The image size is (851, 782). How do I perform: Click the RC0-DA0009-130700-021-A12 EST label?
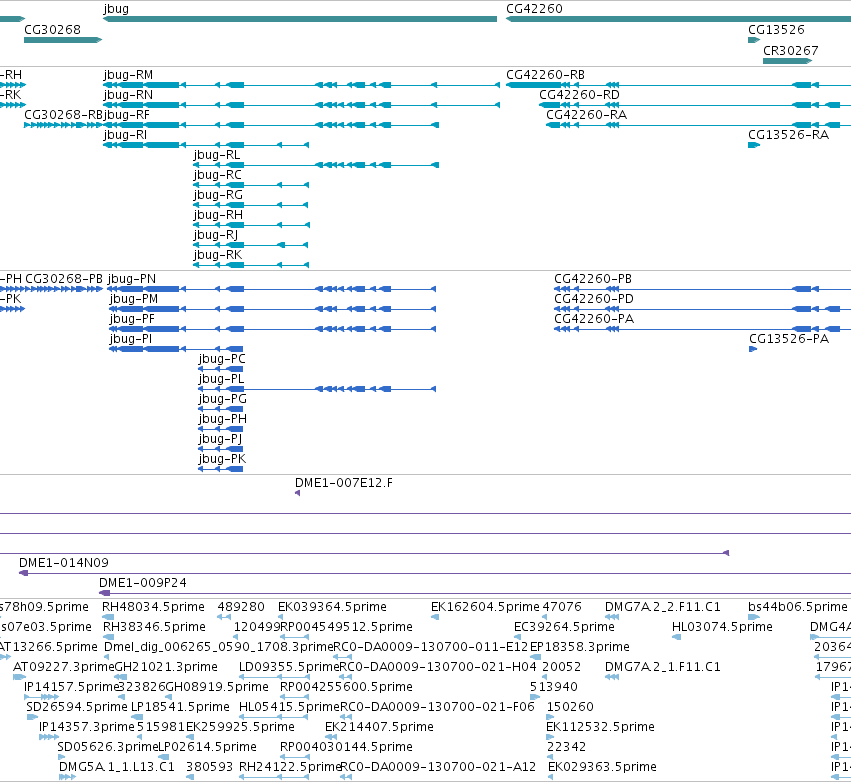[438, 767]
